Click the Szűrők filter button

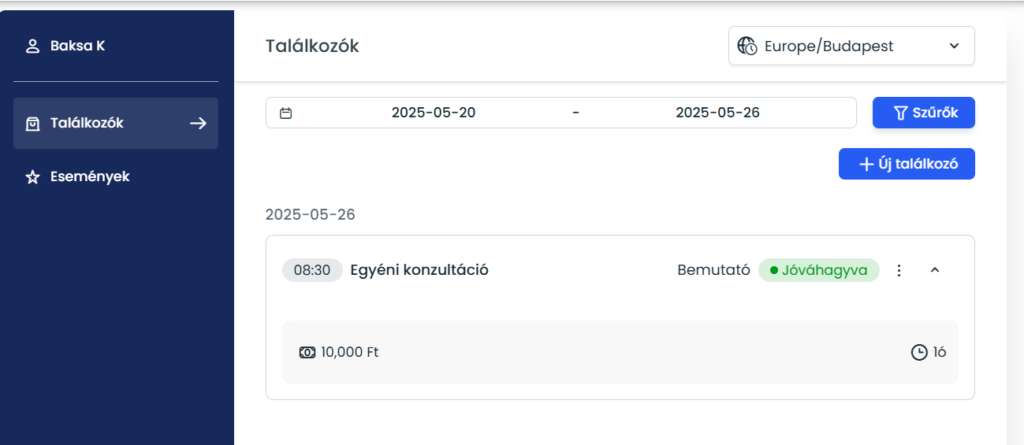(x=923, y=113)
